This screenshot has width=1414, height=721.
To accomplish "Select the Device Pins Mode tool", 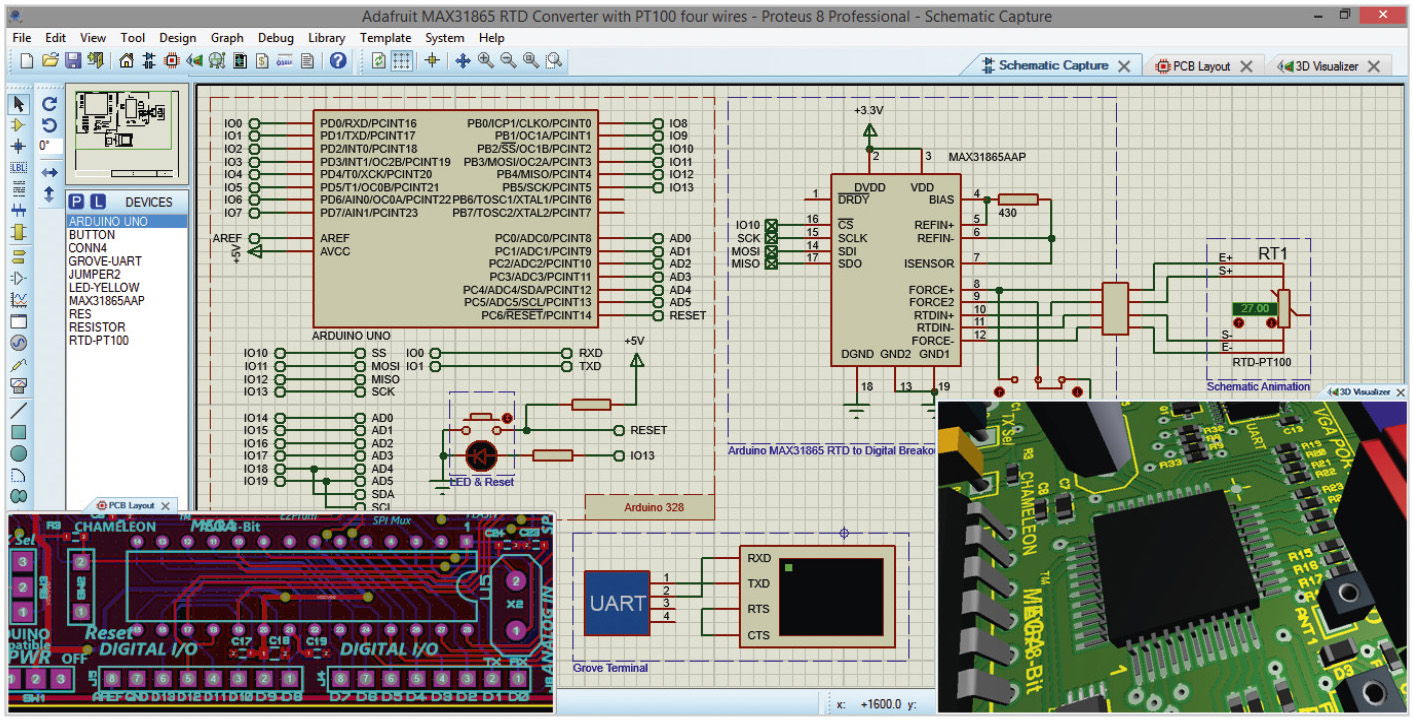I will (x=18, y=278).
